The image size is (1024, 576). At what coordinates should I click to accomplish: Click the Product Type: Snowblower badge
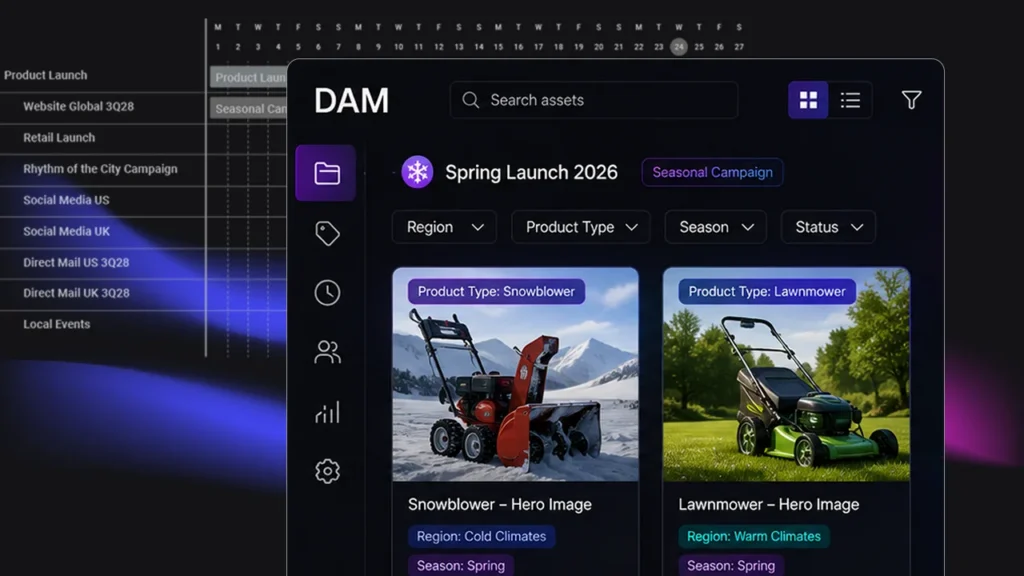coord(496,291)
